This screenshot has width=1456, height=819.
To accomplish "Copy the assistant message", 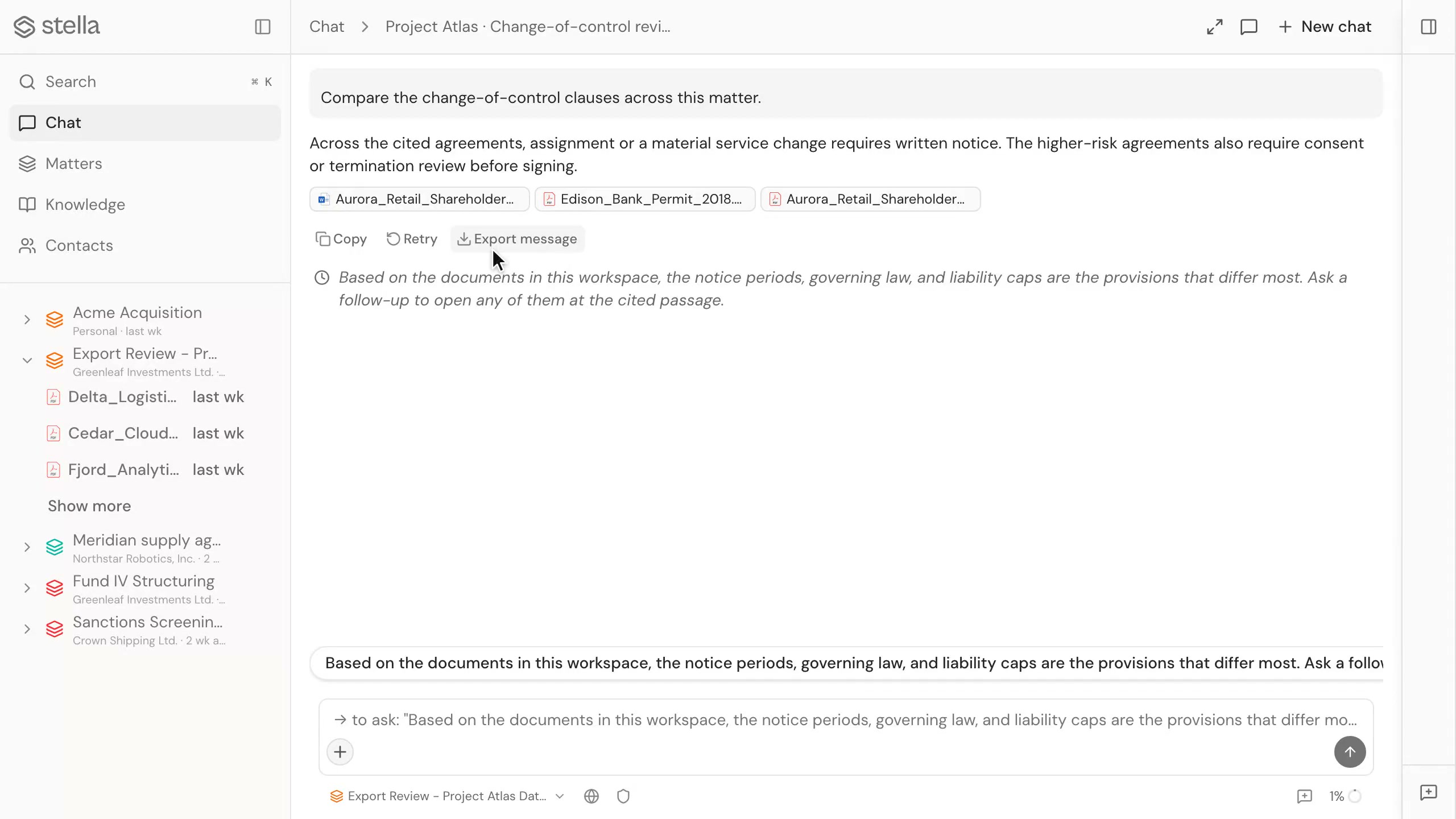I will 341,239.
